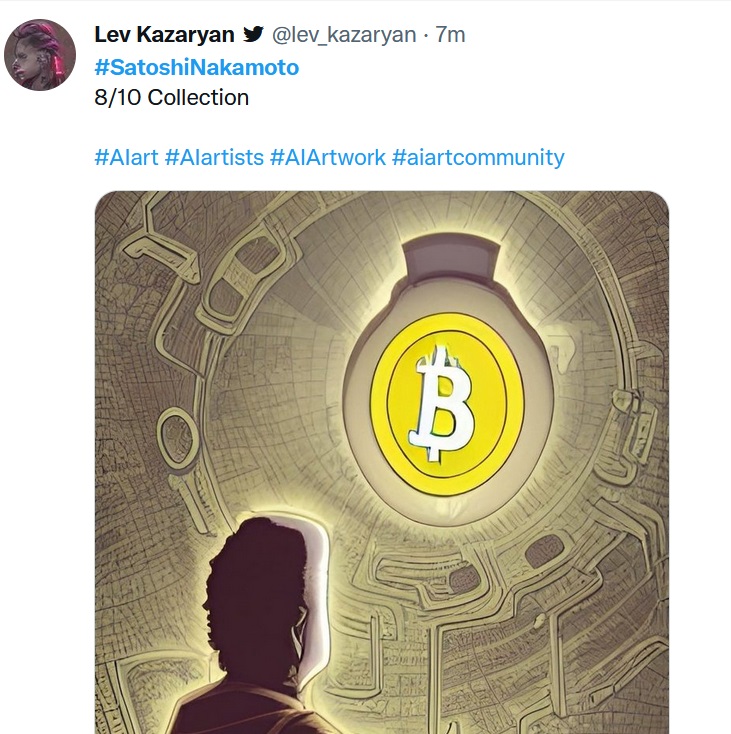The width and height of the screenshot is (731, 734).
Task: Visit the @lev_kazaryan handle
Action: (x=344, y=35)
